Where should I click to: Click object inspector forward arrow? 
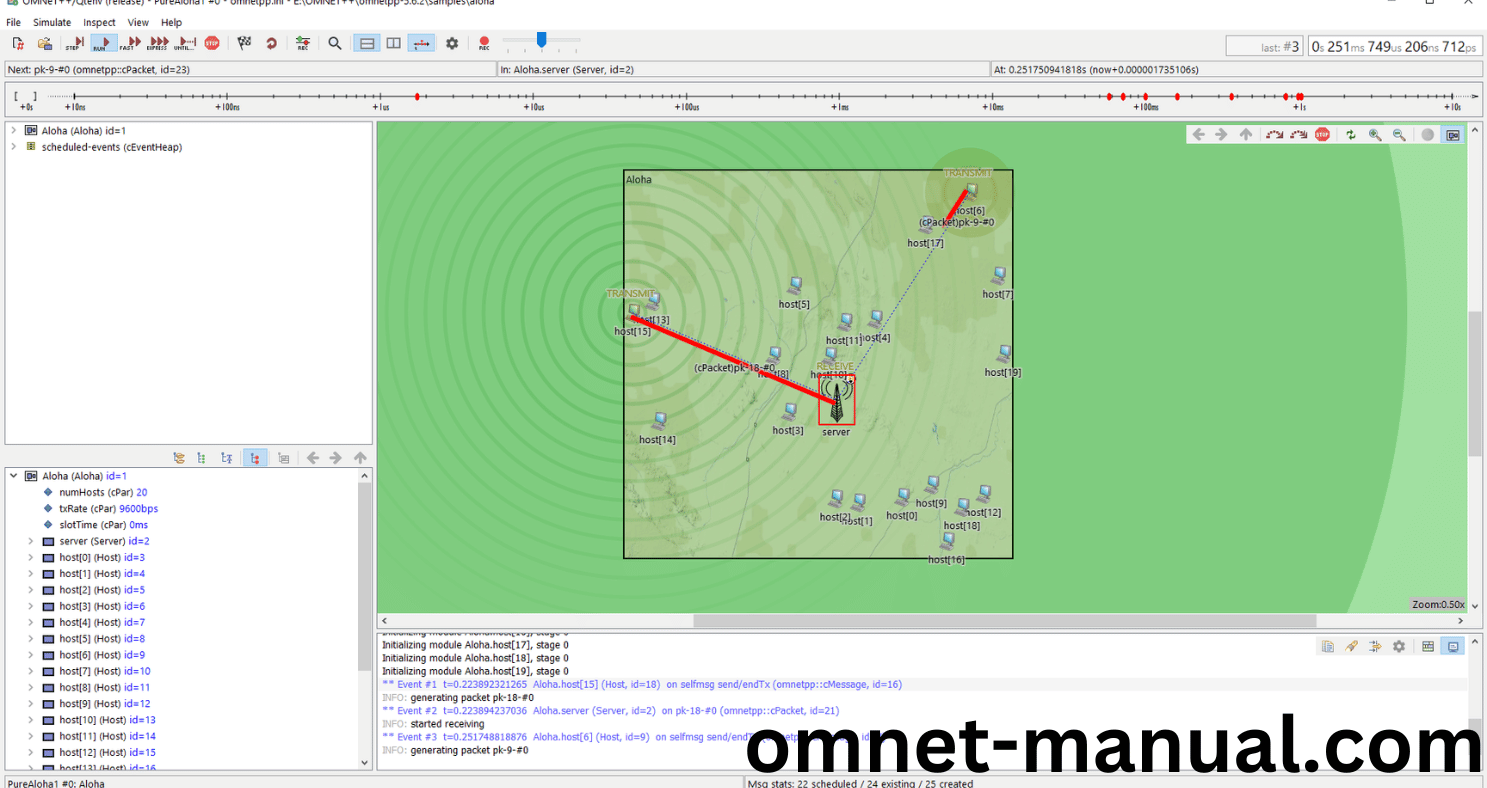(x=336, y=458)
